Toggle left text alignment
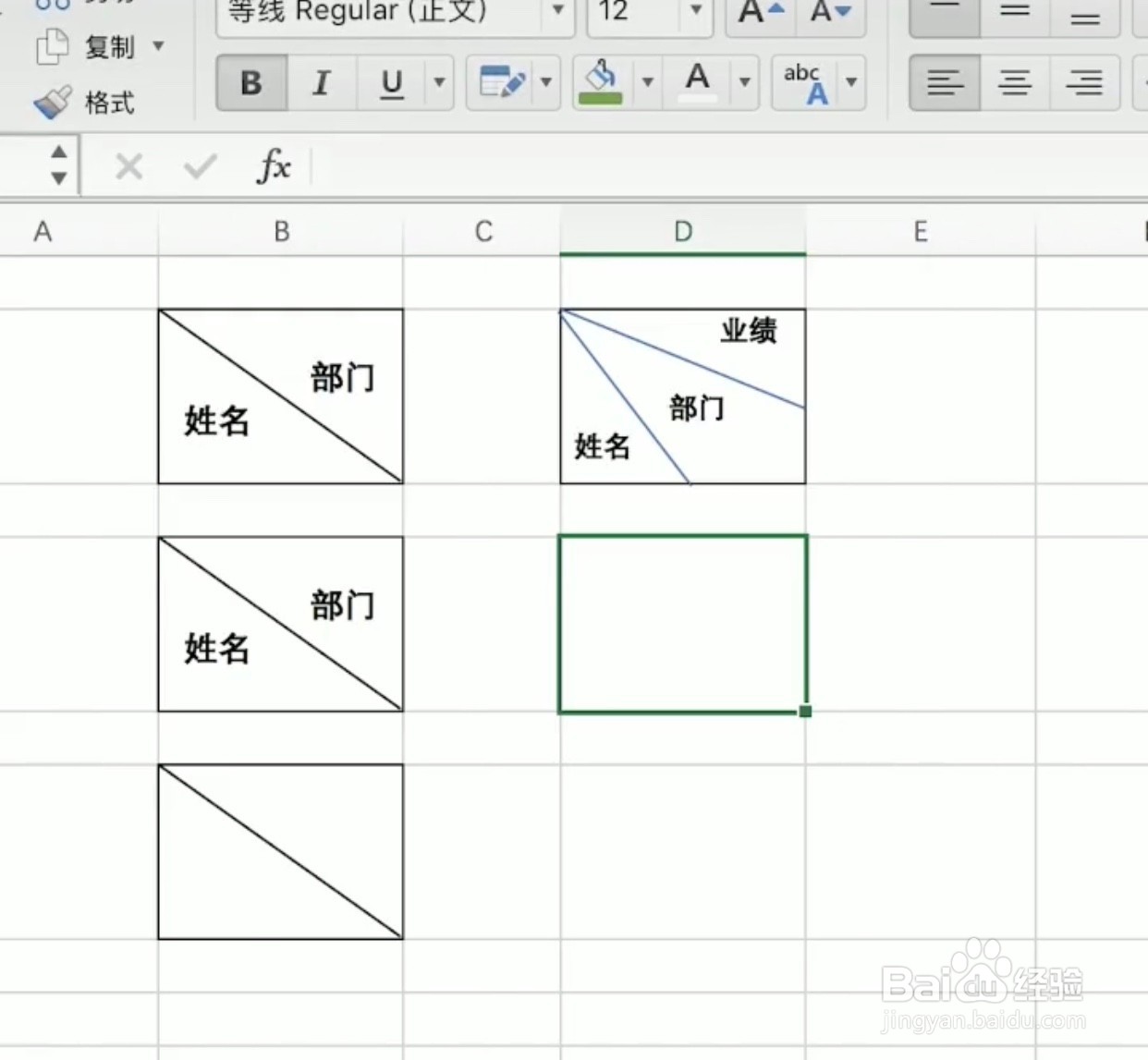The height and width of the screenshot is (1060, 1148). [944, 83]
